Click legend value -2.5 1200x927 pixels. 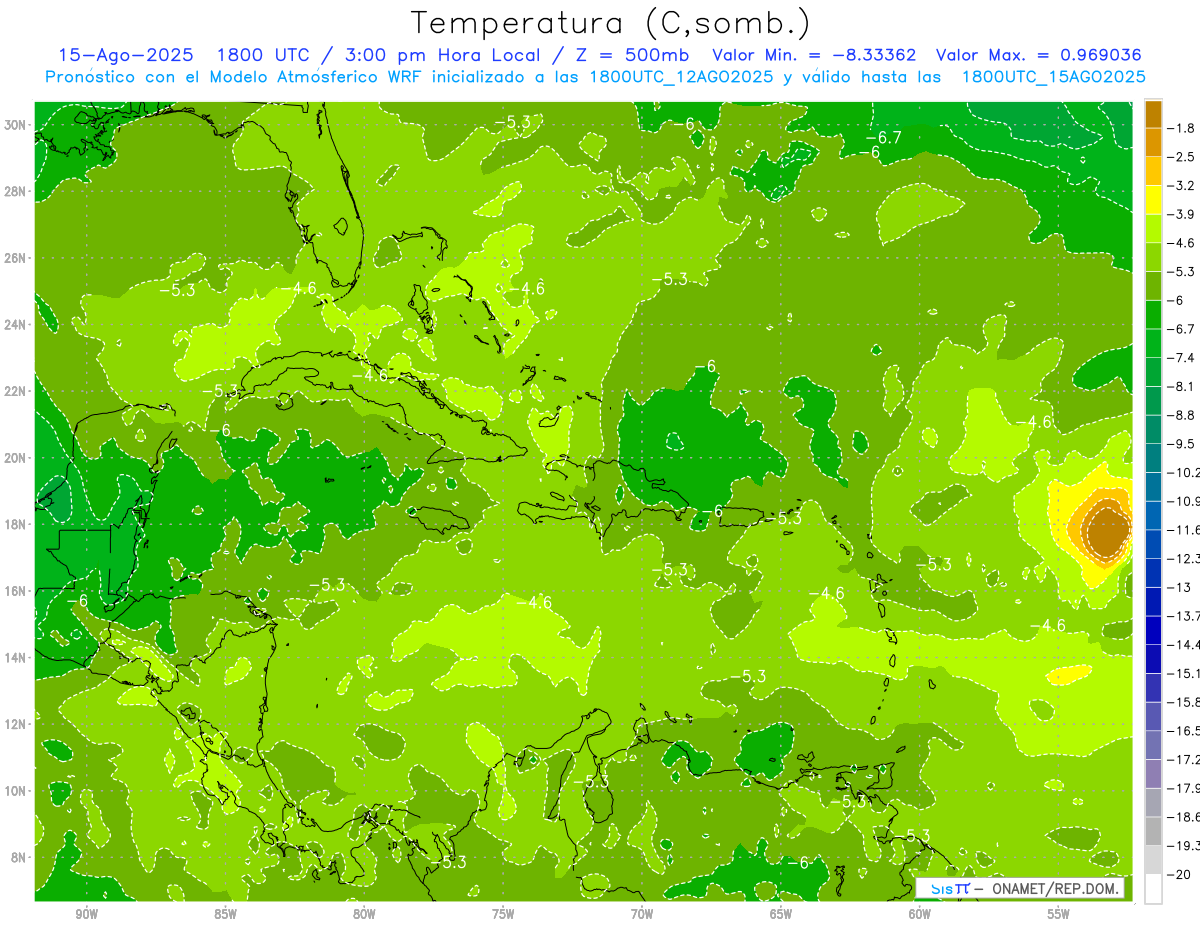(x=1182, y=157)
